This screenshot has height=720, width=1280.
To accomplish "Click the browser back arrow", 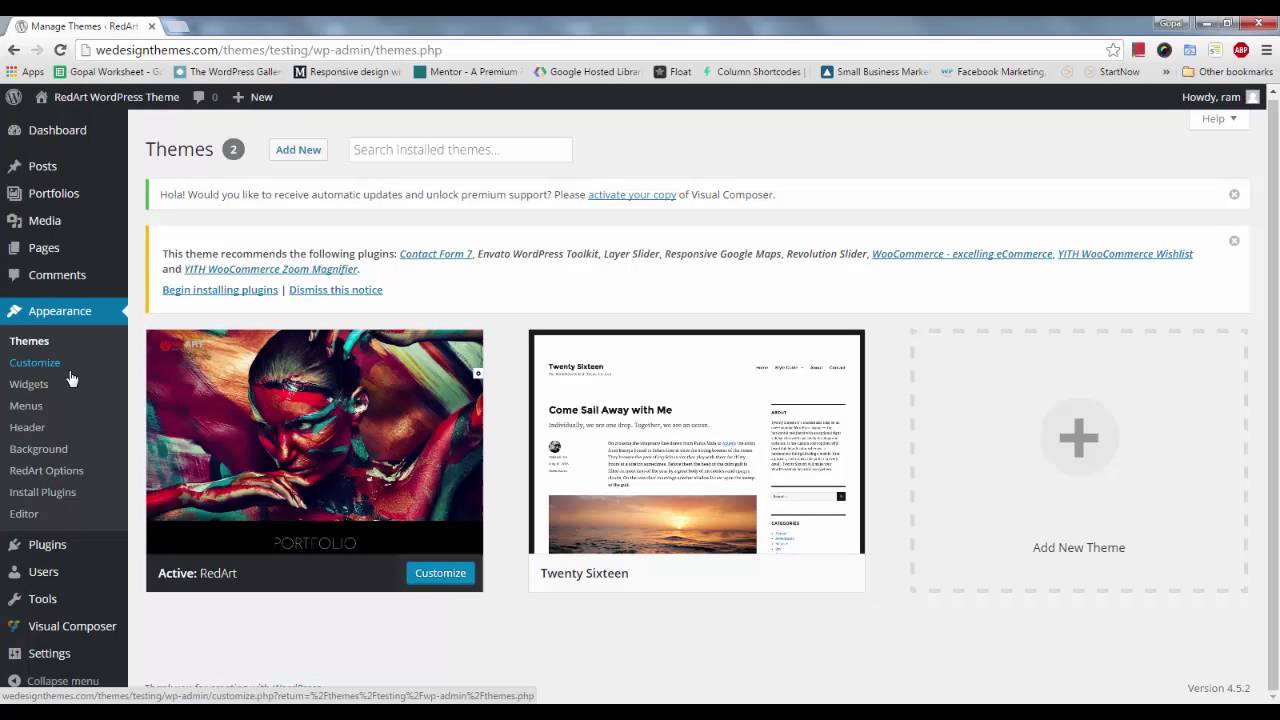I will pos(13,50).
